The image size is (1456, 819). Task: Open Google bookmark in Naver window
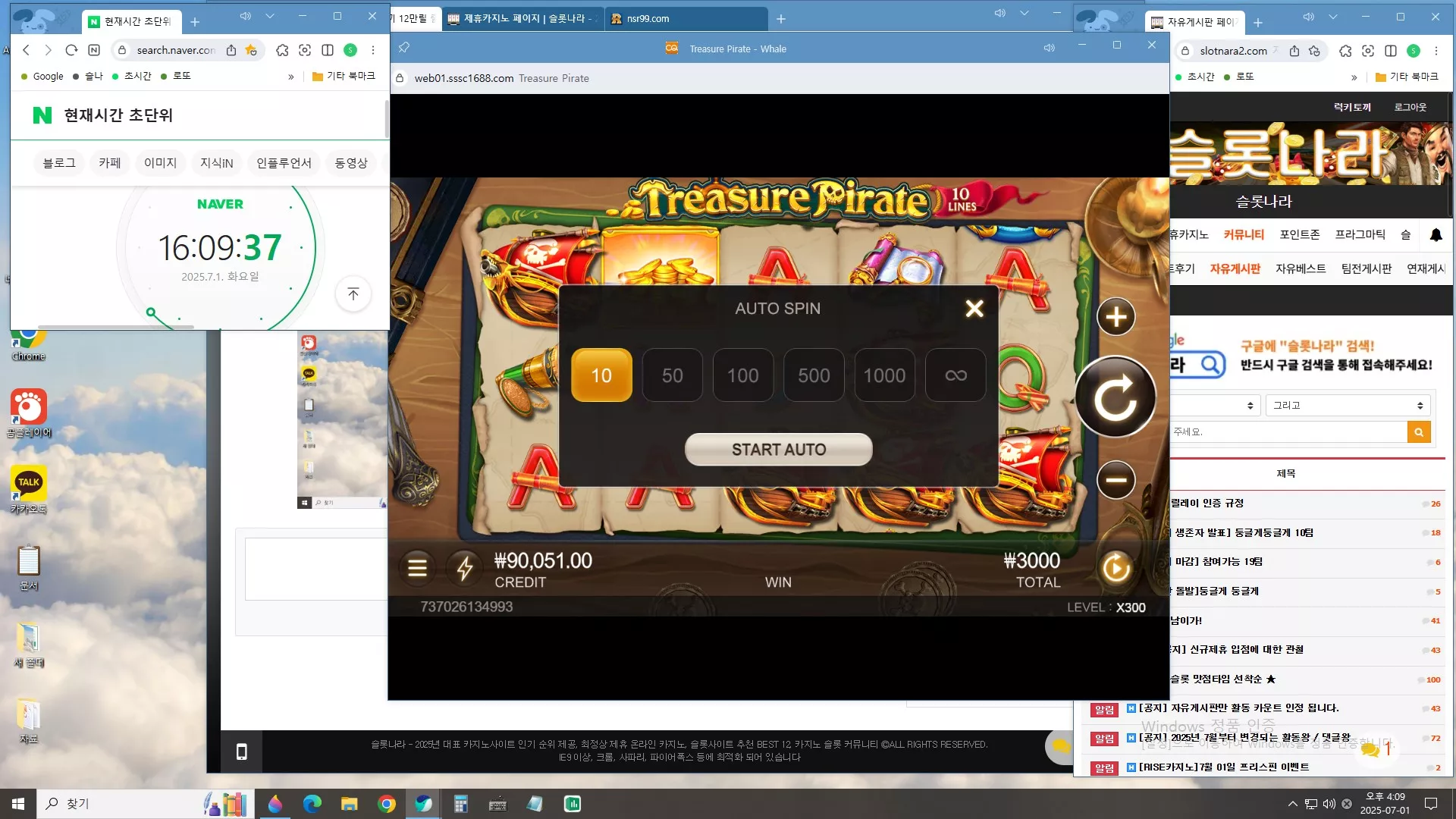(x=42, y=77)
